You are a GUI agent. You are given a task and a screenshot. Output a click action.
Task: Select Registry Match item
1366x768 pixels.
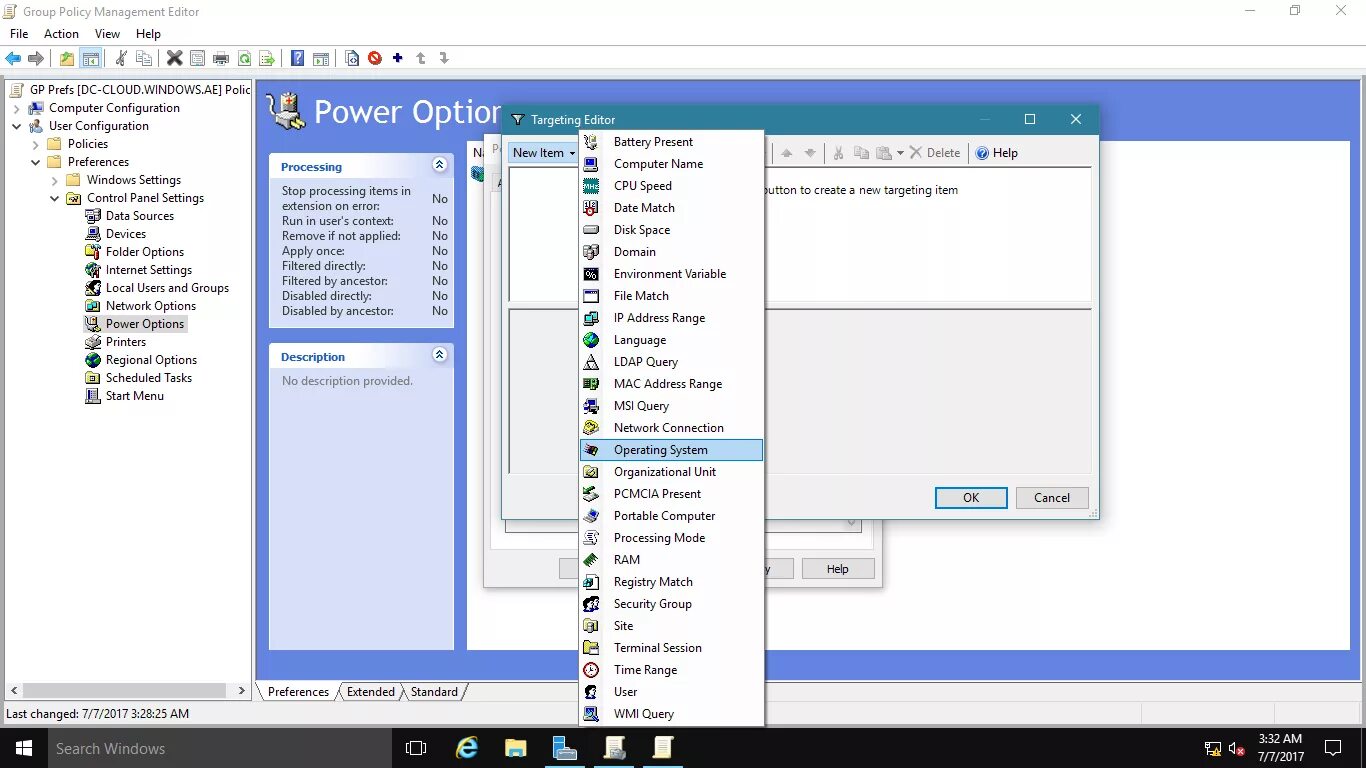(x=671, y=582)
